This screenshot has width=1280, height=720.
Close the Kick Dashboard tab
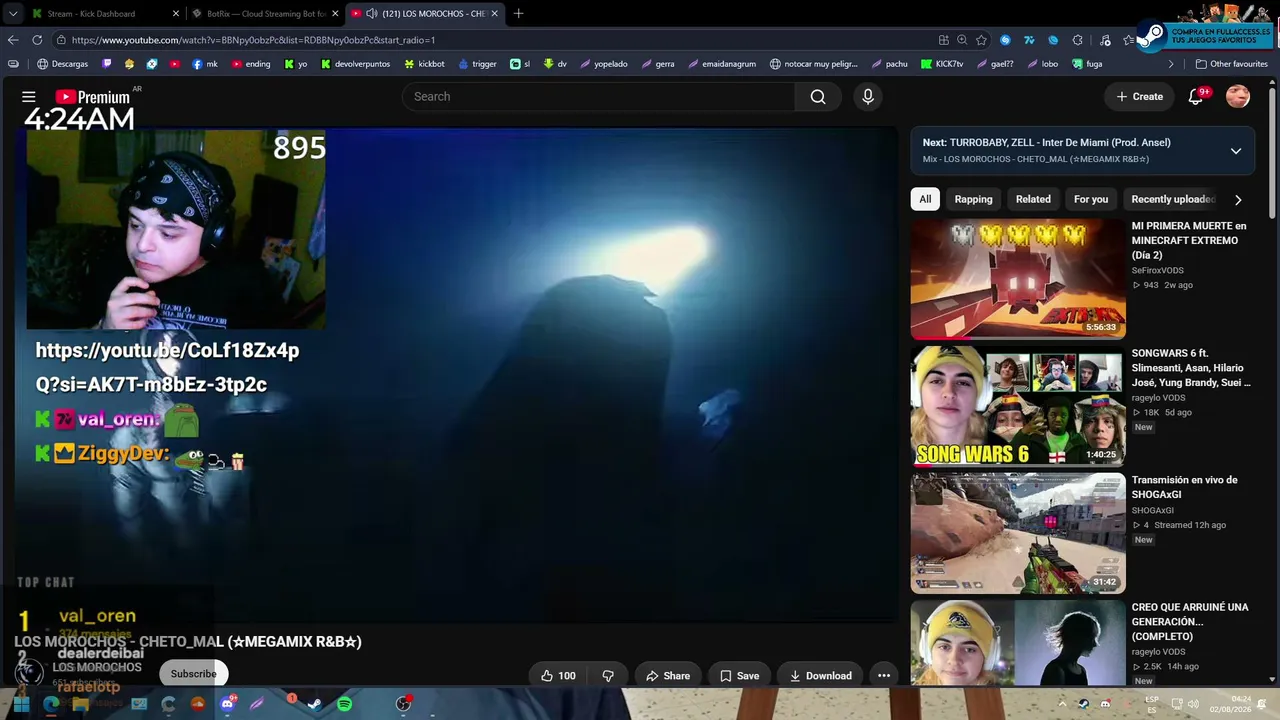(176, 14)
